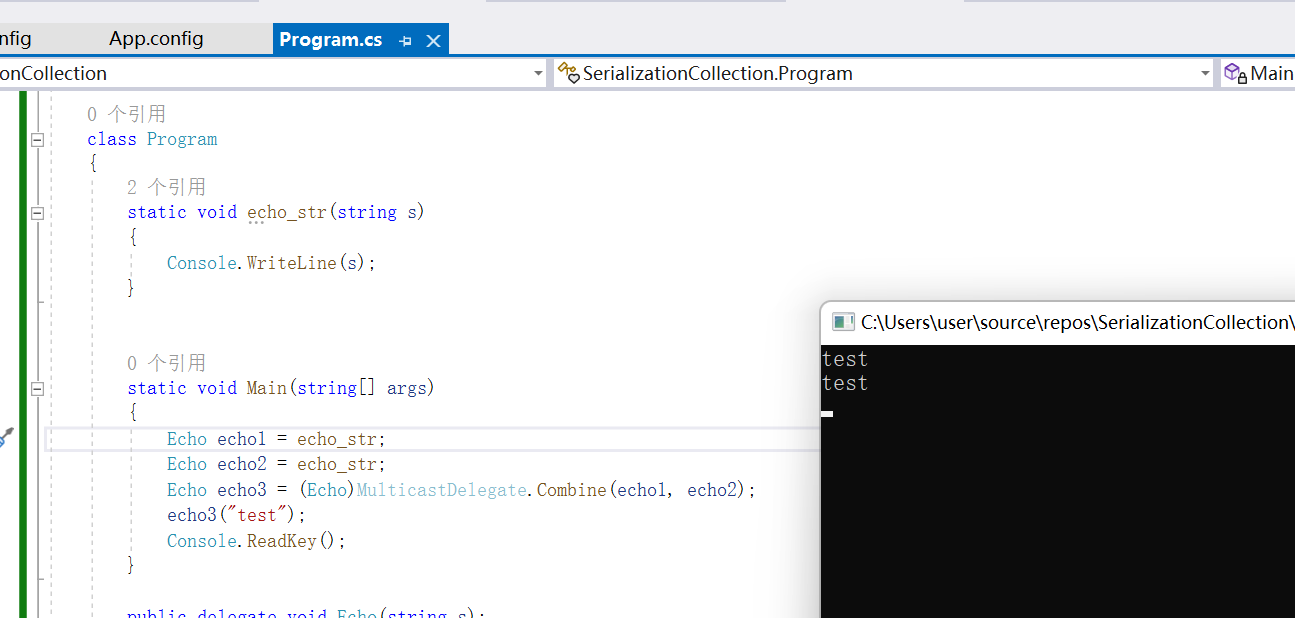Click the Echo echo2 = echo_str; line
This screenshot has height=618, width=1295.
(276, 464)
